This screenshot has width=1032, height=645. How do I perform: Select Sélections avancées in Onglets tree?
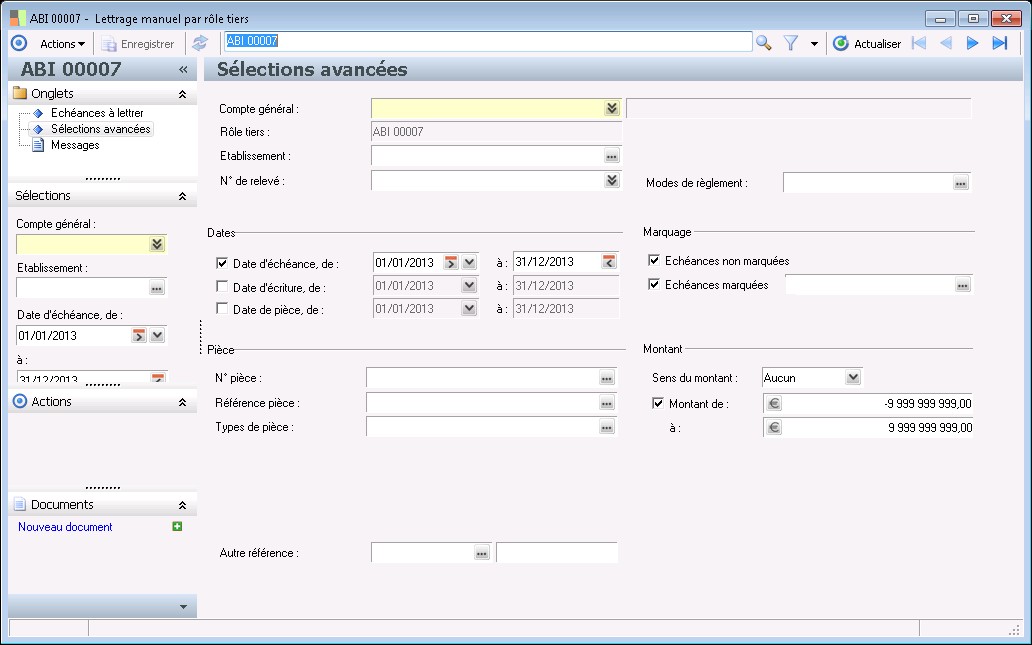[x=101, y=129]
